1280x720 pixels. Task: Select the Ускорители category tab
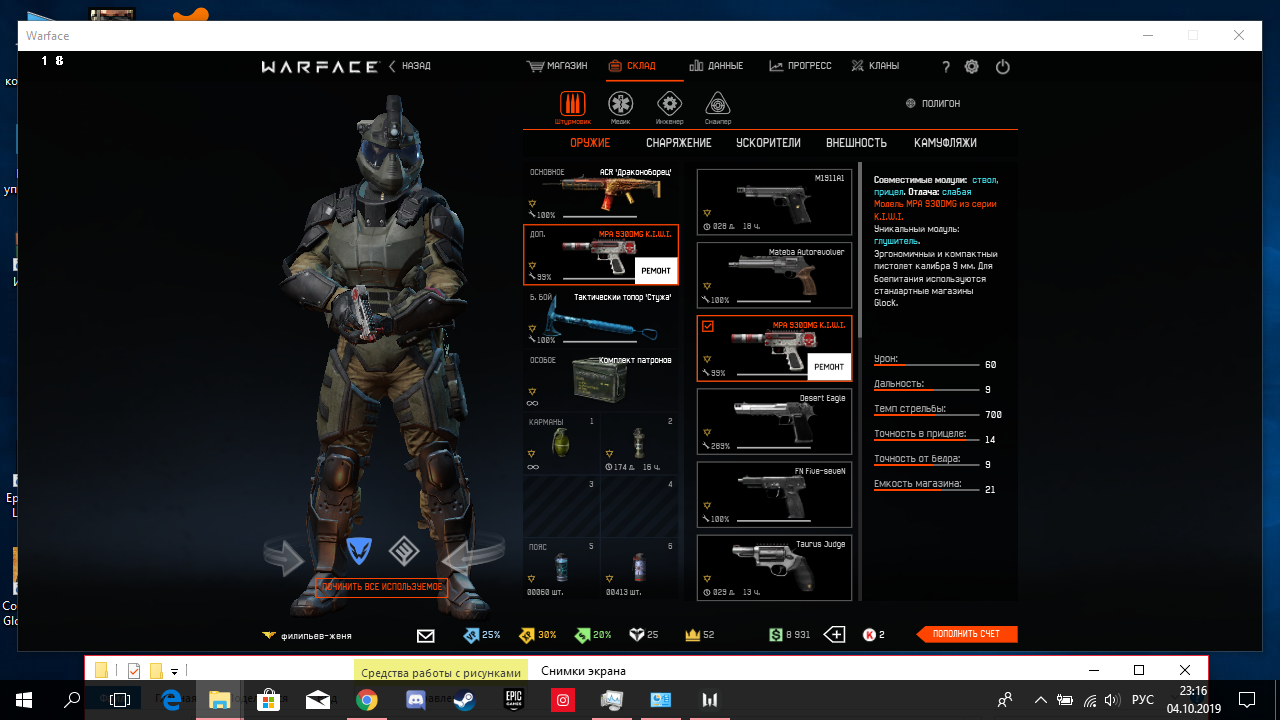[768, 143]
